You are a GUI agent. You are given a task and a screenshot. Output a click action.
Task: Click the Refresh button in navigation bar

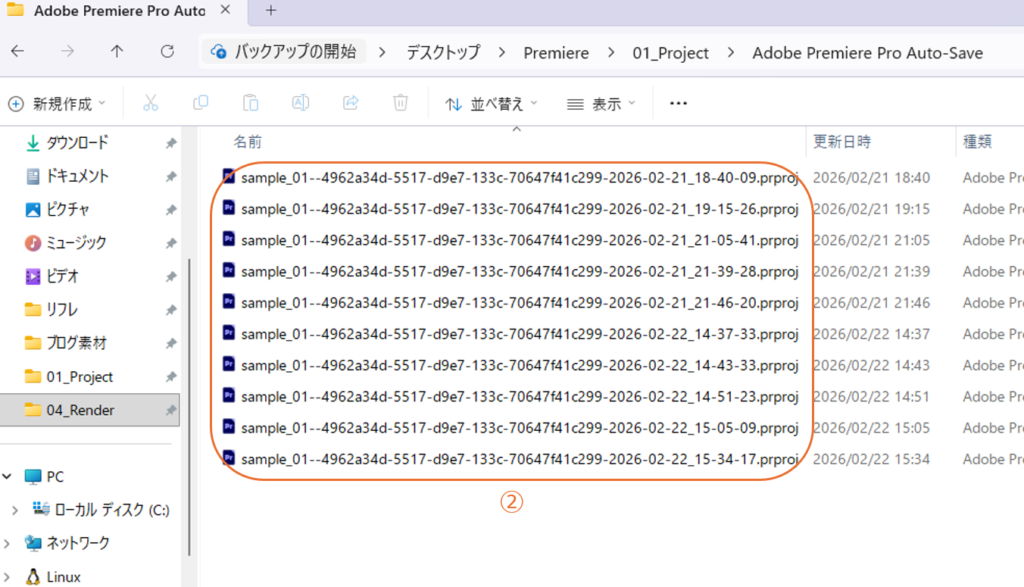coord(167,52)
